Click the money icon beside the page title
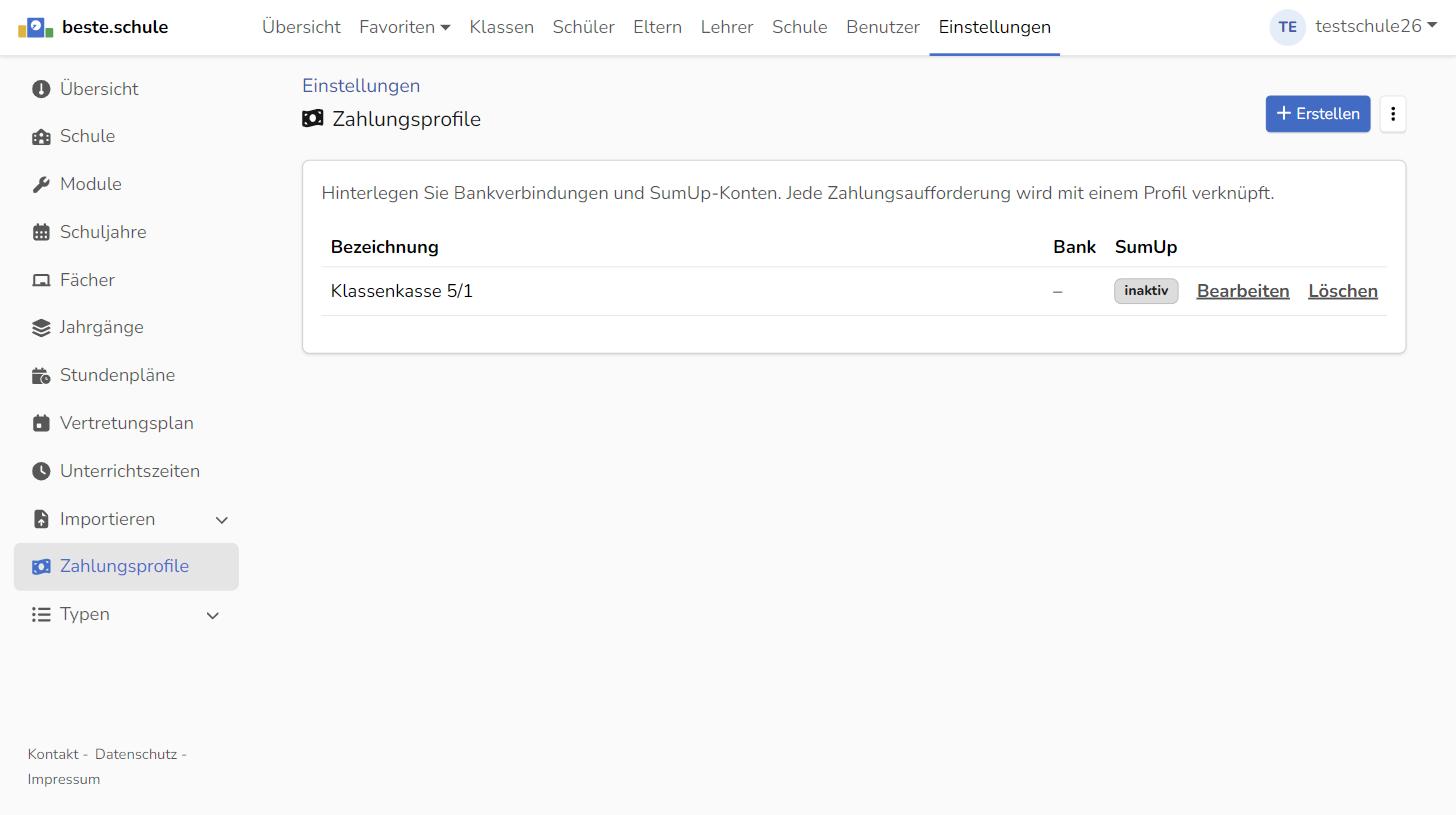Screen dimensions: 1456x815 (313, 119)
